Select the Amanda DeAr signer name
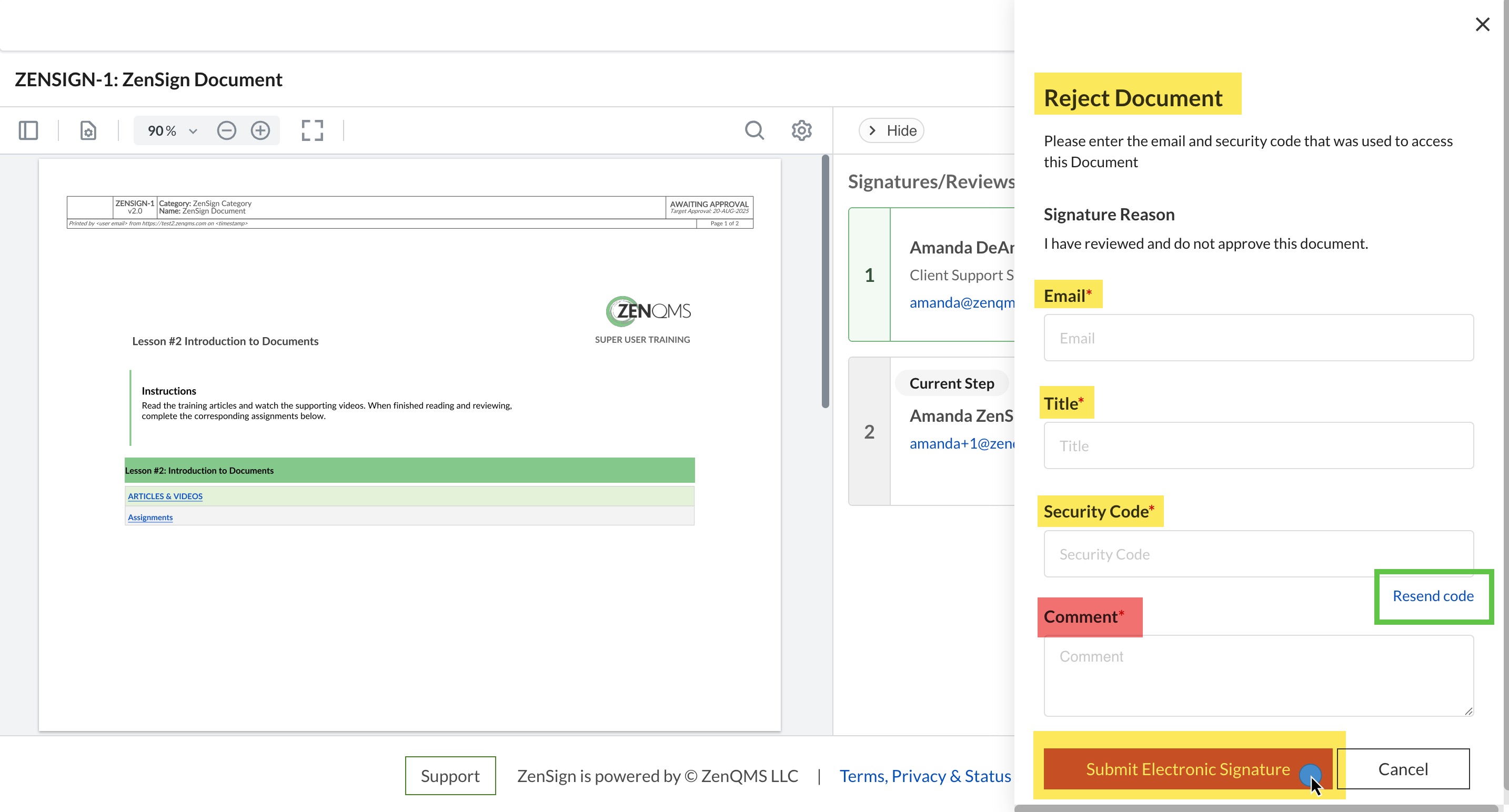This screenshot has width=1509, height=812. pos(962,247)
